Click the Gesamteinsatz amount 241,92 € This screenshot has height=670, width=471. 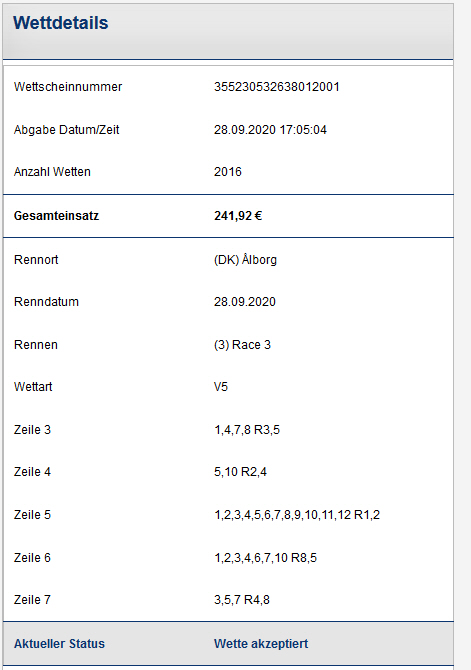pos(238,216)
